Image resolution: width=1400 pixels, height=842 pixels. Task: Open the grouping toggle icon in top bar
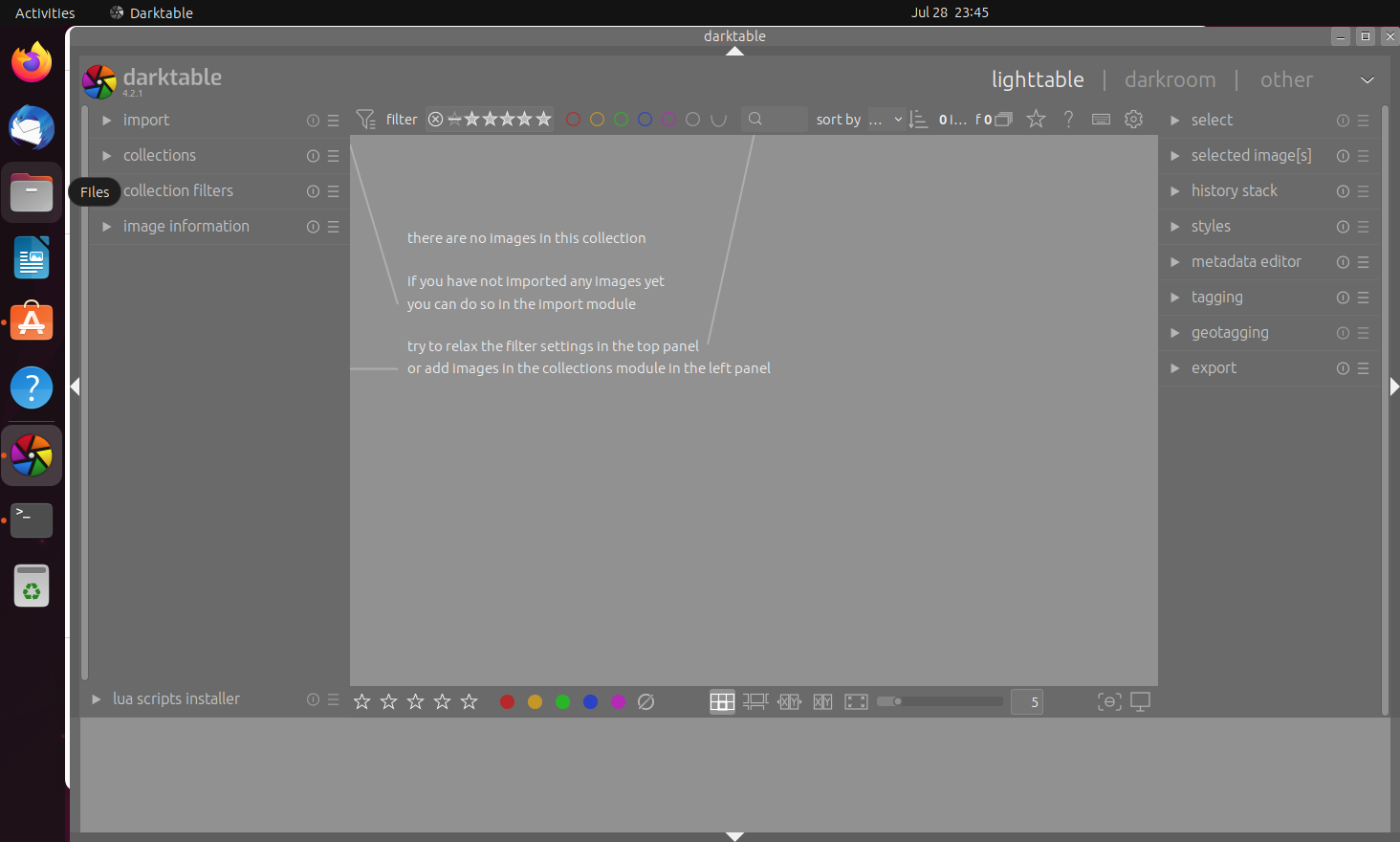(x=1003, y=120)
